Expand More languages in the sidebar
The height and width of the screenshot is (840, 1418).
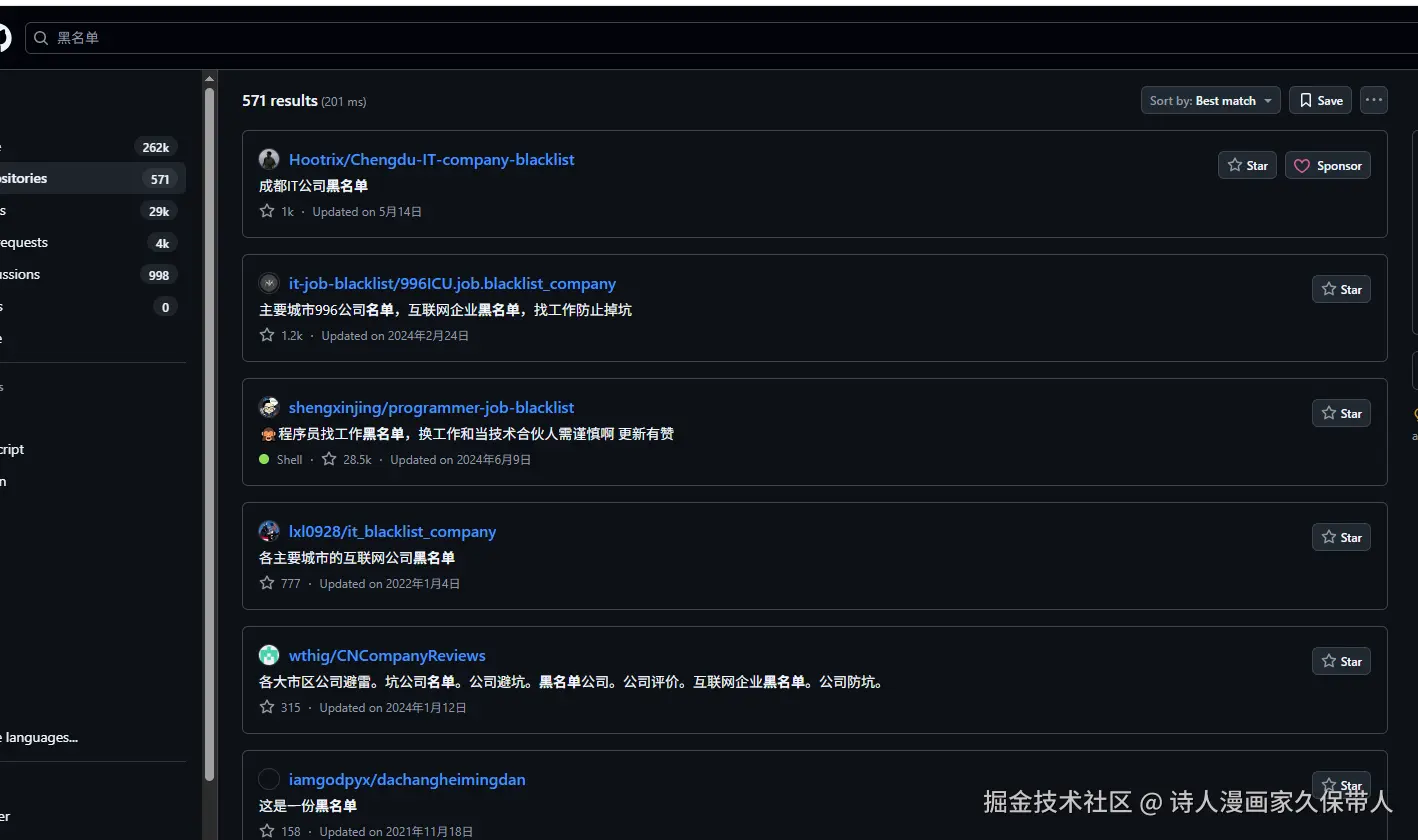[x=39, y=737]
